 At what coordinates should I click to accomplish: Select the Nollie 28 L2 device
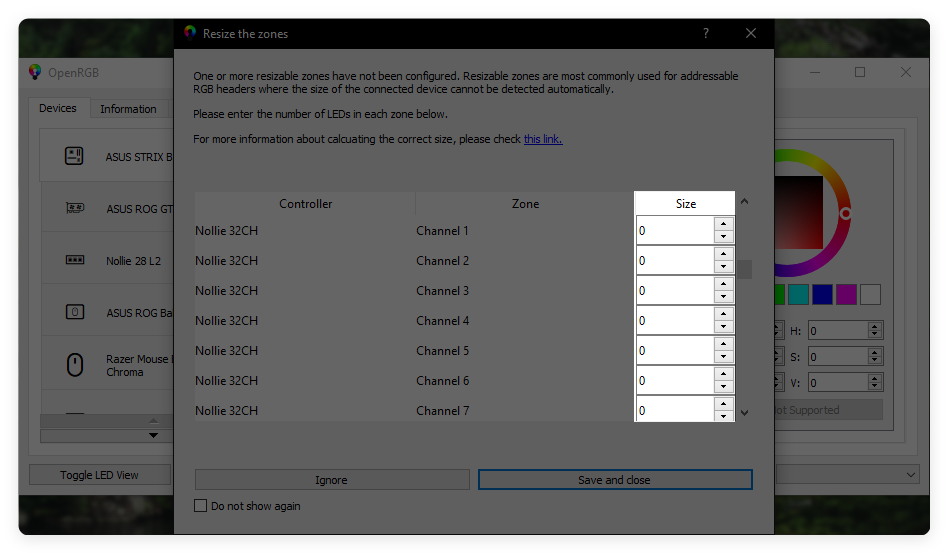[108, 260]
